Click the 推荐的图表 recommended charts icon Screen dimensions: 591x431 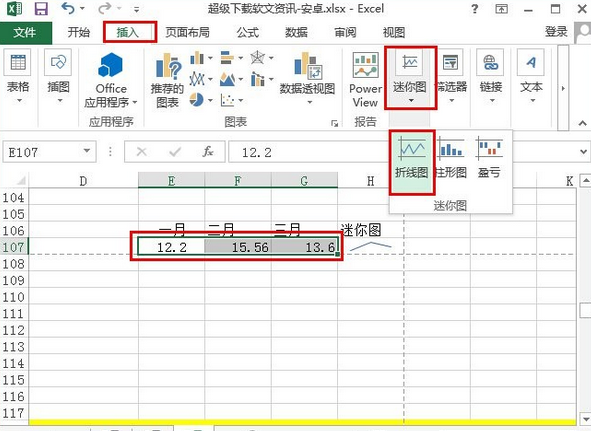tap(167, 80)
